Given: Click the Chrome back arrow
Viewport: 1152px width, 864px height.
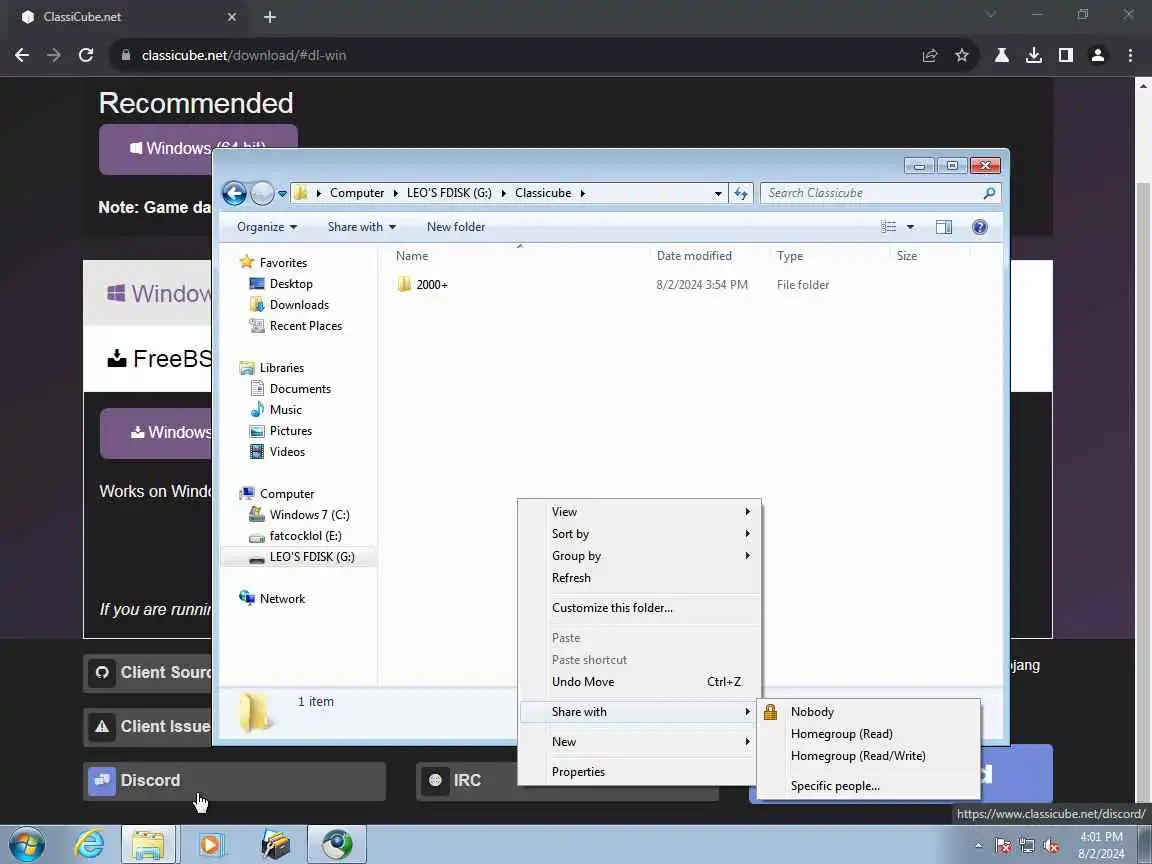Looking at the screenshot, I should (x=22, y=55).
